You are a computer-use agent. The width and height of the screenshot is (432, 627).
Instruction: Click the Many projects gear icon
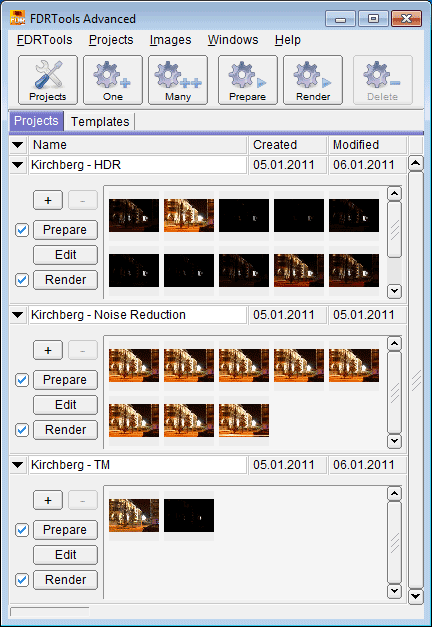point(178,80)
